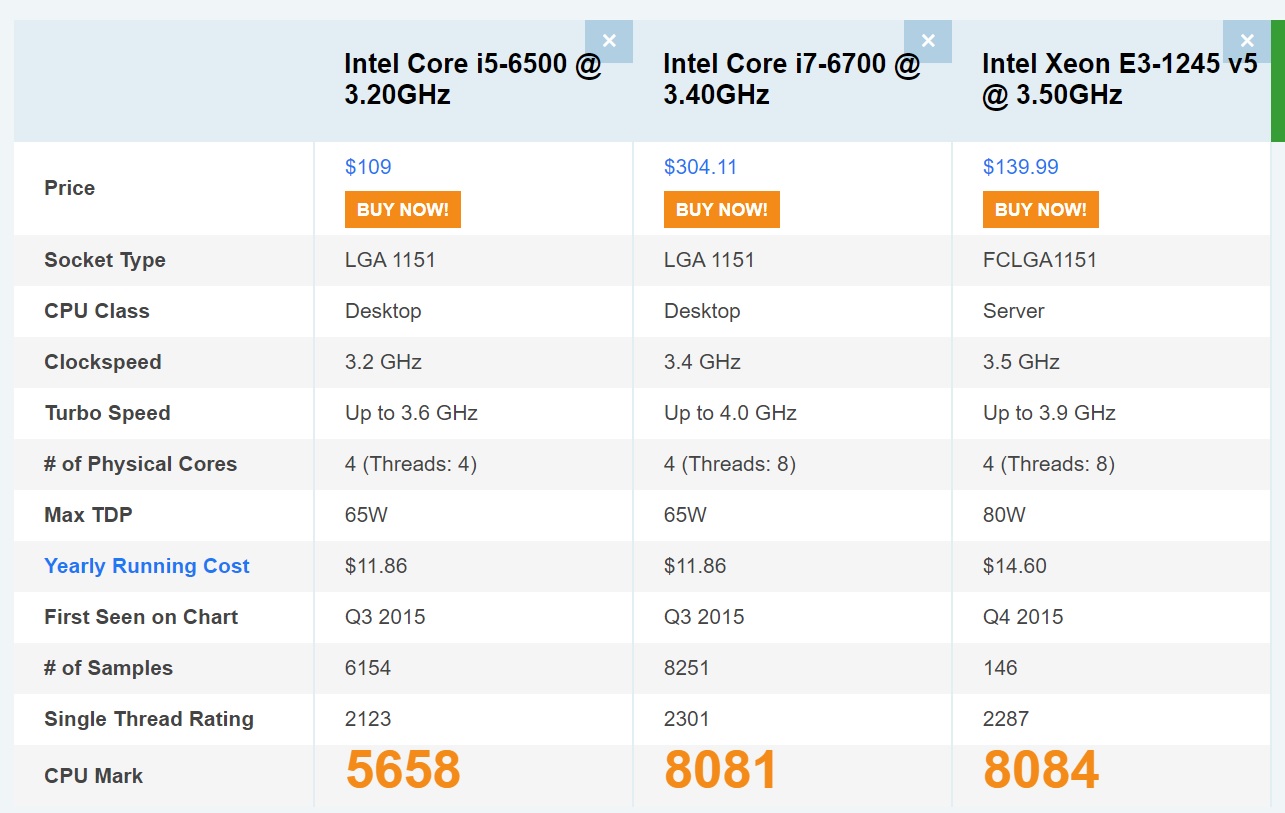Click BUY NOW for the i7-6700
This screenshot has width=1285, height=813.
721,209
